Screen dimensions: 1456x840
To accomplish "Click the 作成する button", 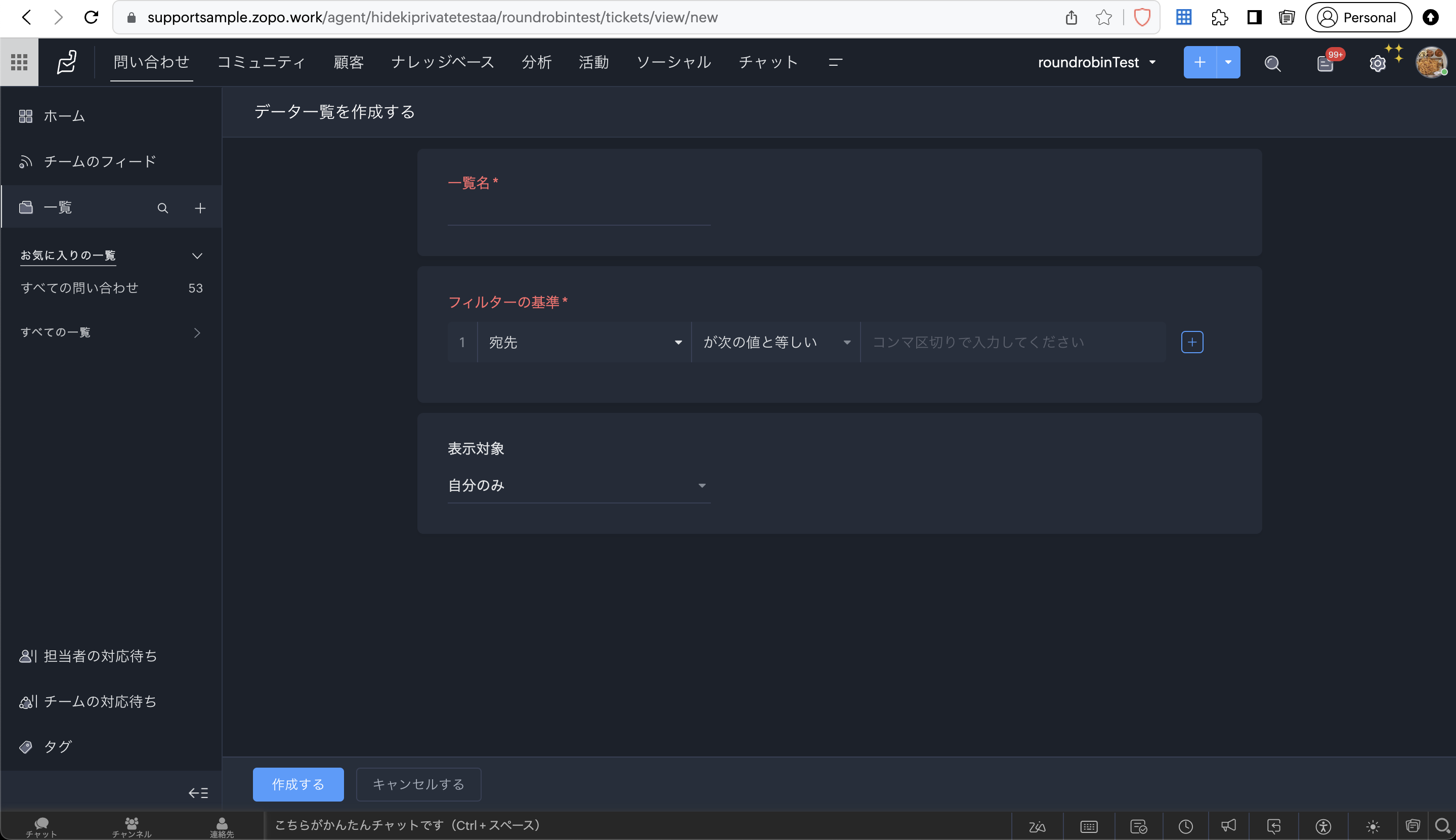I will pos(298,784).
